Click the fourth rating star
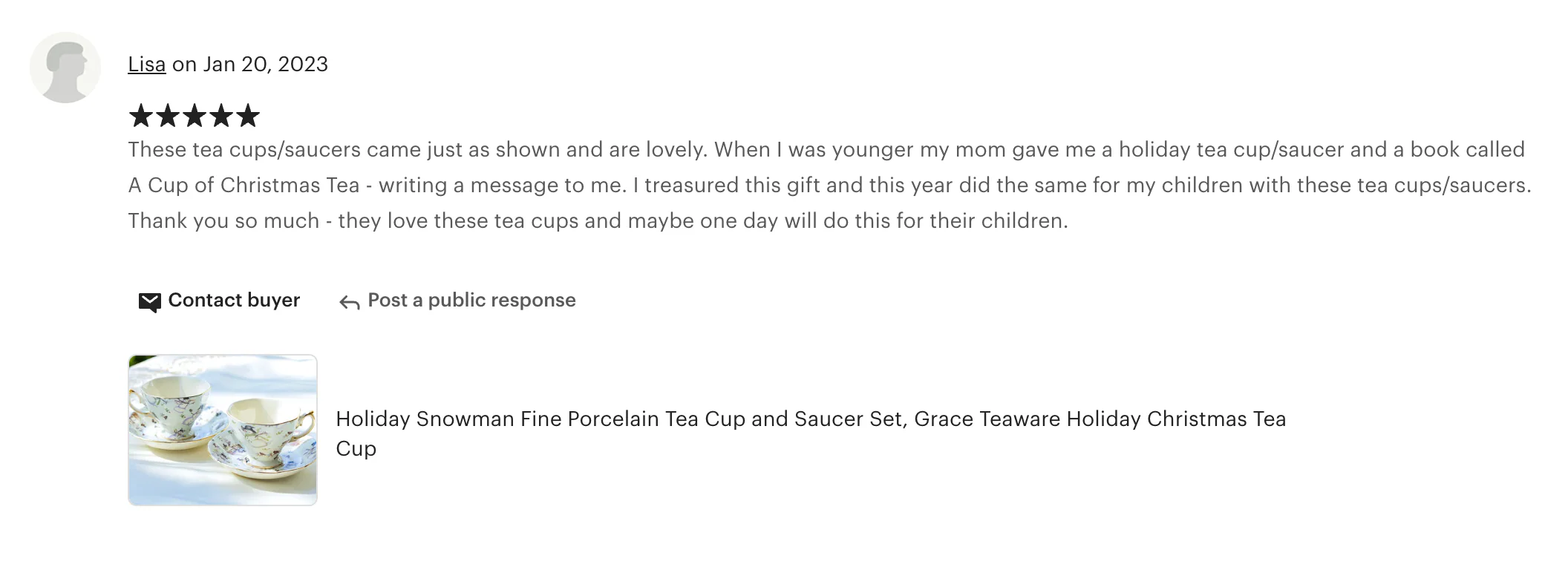 (221, 116)
